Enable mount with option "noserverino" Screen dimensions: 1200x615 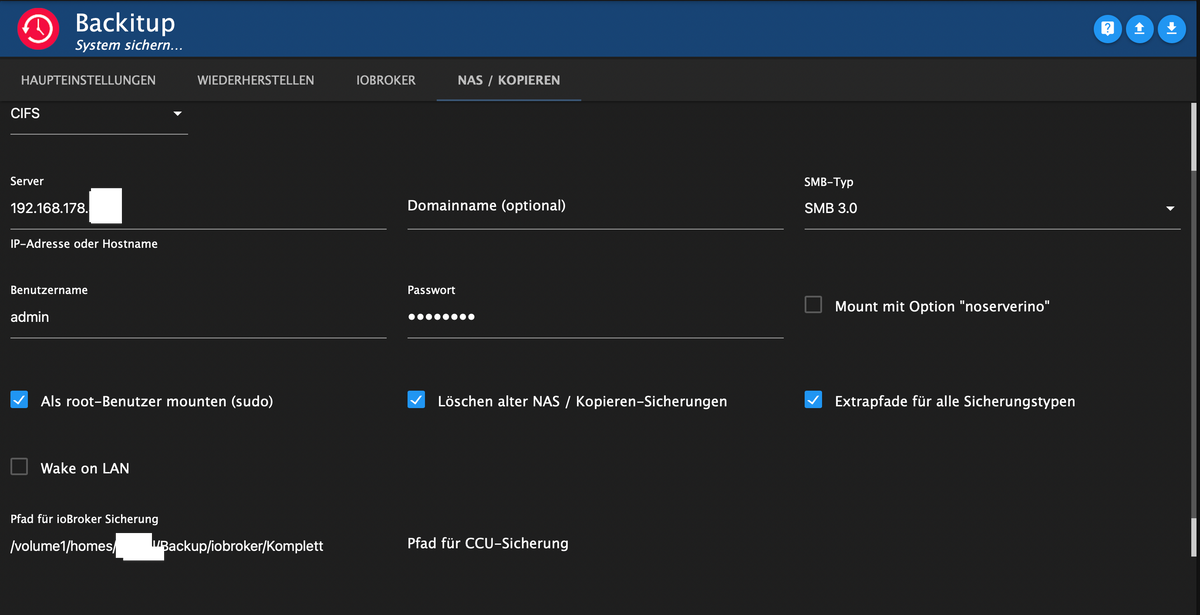[814, 305]
